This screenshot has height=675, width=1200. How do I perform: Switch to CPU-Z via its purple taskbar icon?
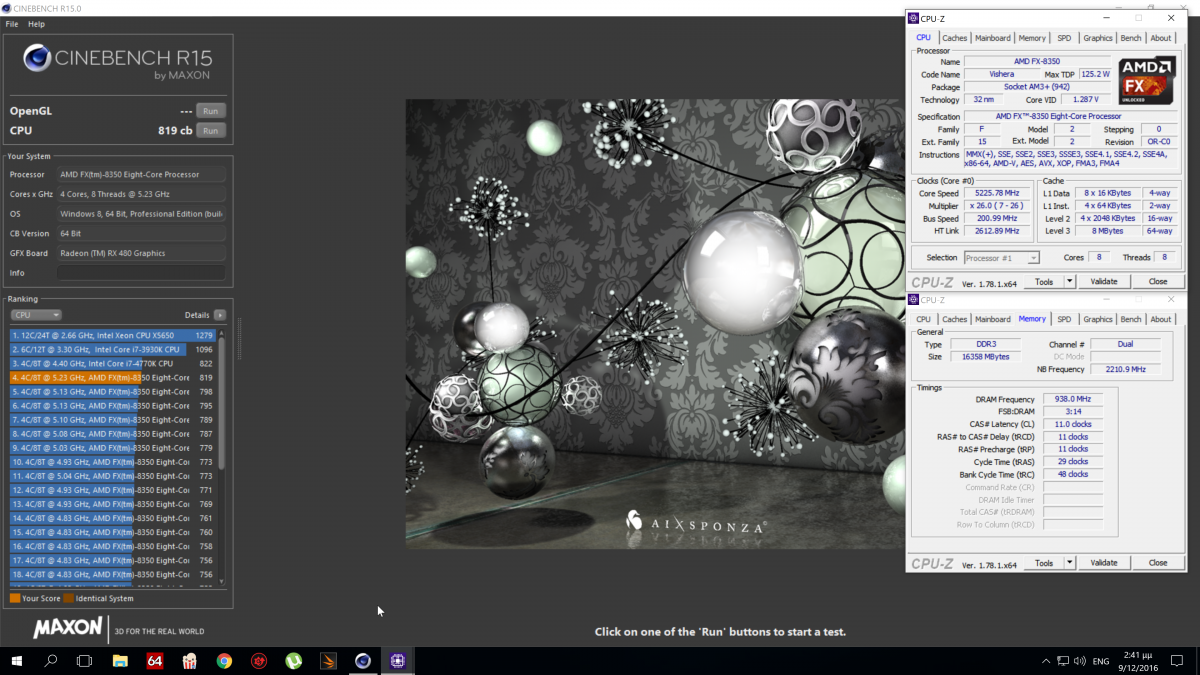point(398,661)
